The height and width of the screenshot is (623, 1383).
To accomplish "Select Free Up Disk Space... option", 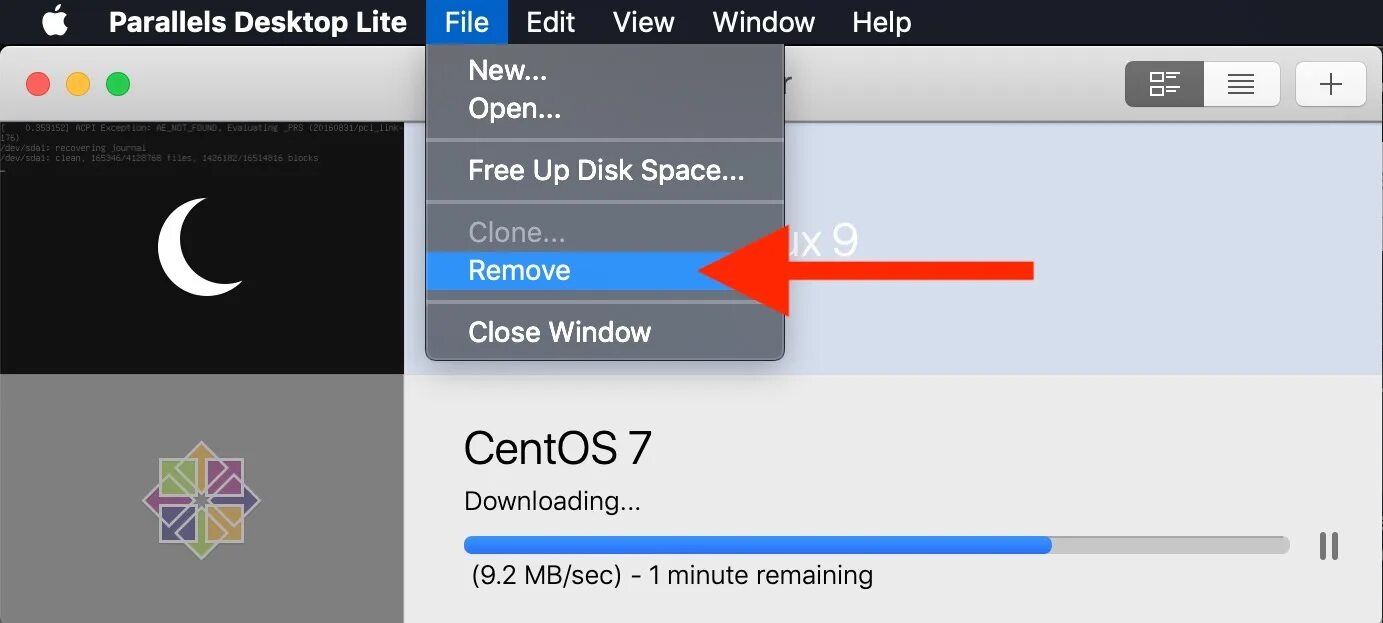I will [605, 170].
